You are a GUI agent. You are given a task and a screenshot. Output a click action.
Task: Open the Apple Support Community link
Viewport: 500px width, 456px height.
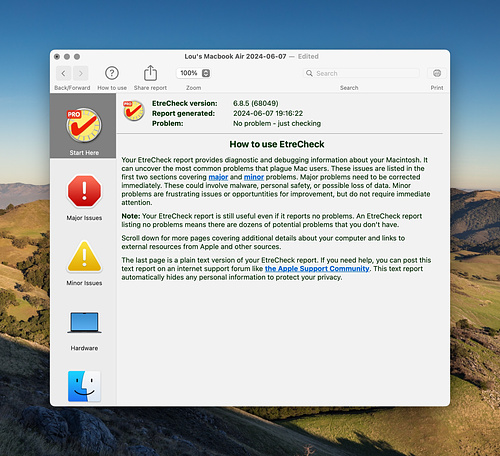pyautogui.click(x=317, y=269)
